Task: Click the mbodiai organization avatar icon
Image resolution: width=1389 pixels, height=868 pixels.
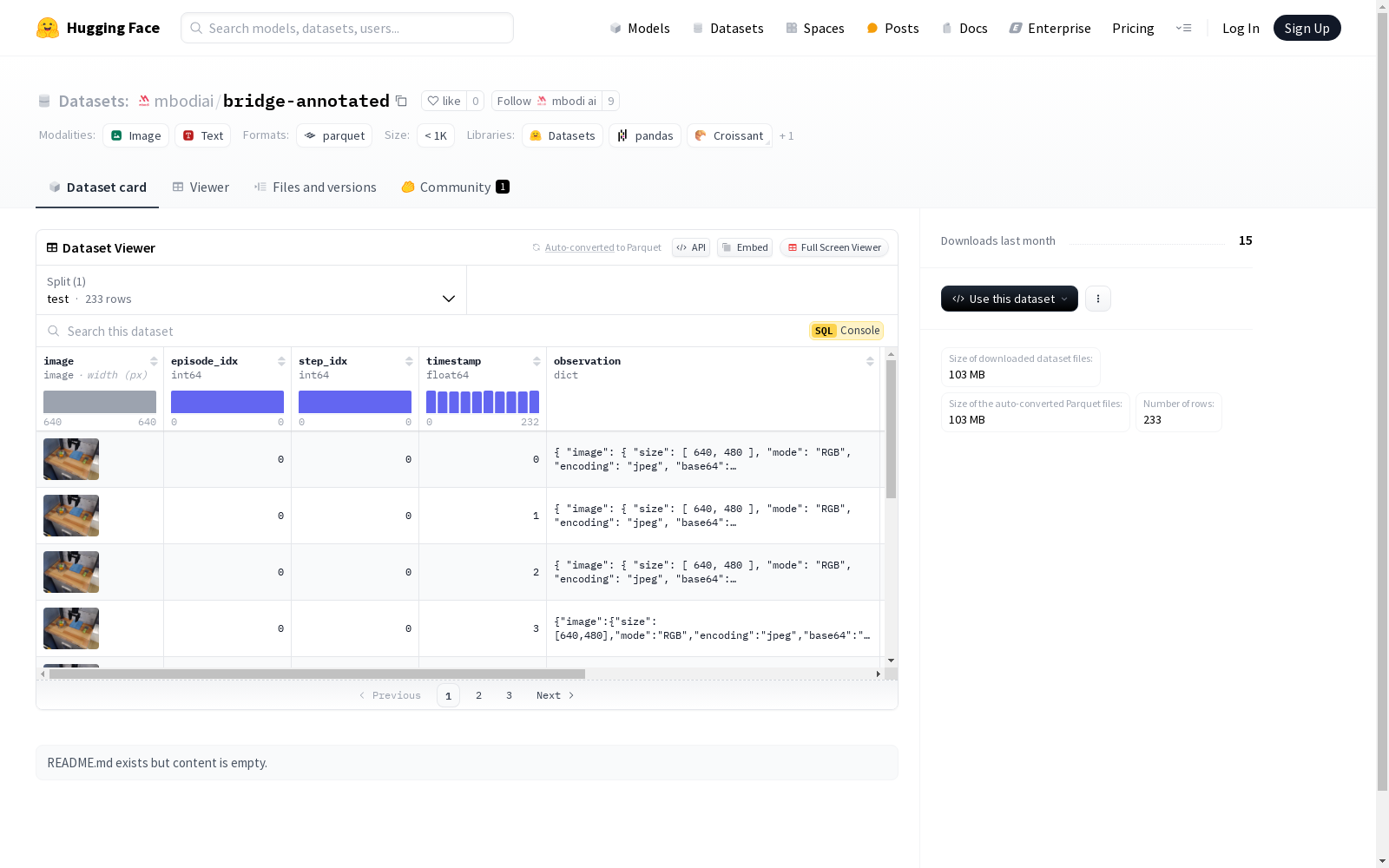Action: coord(144,101)
